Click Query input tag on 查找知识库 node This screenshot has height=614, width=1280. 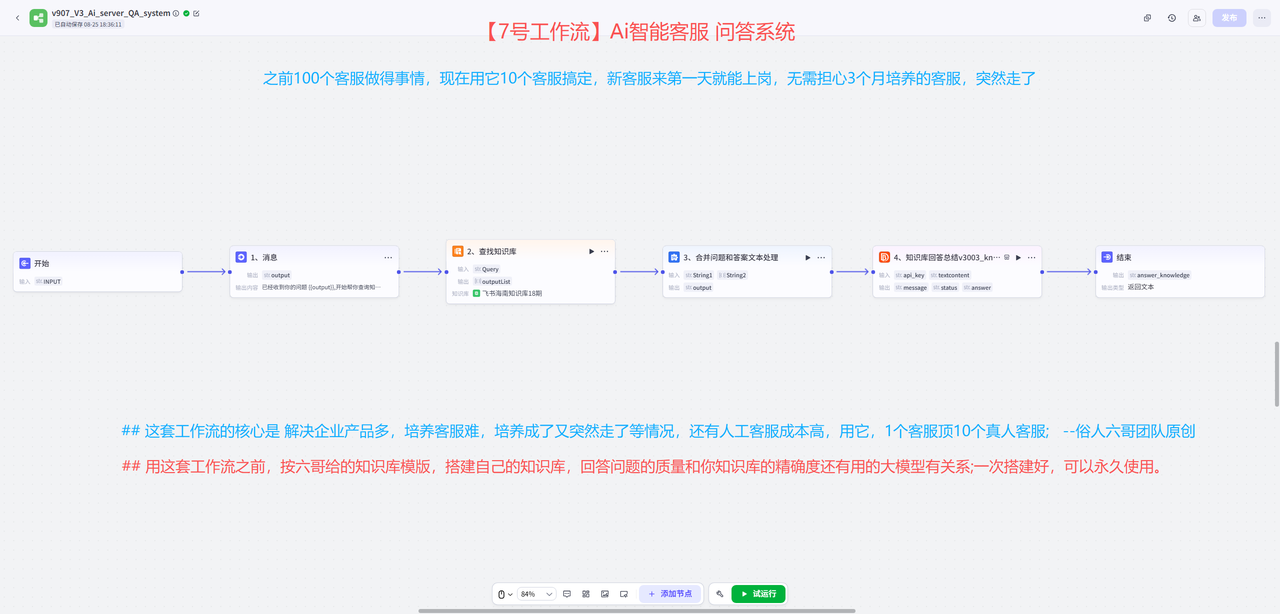coord(487,269)
